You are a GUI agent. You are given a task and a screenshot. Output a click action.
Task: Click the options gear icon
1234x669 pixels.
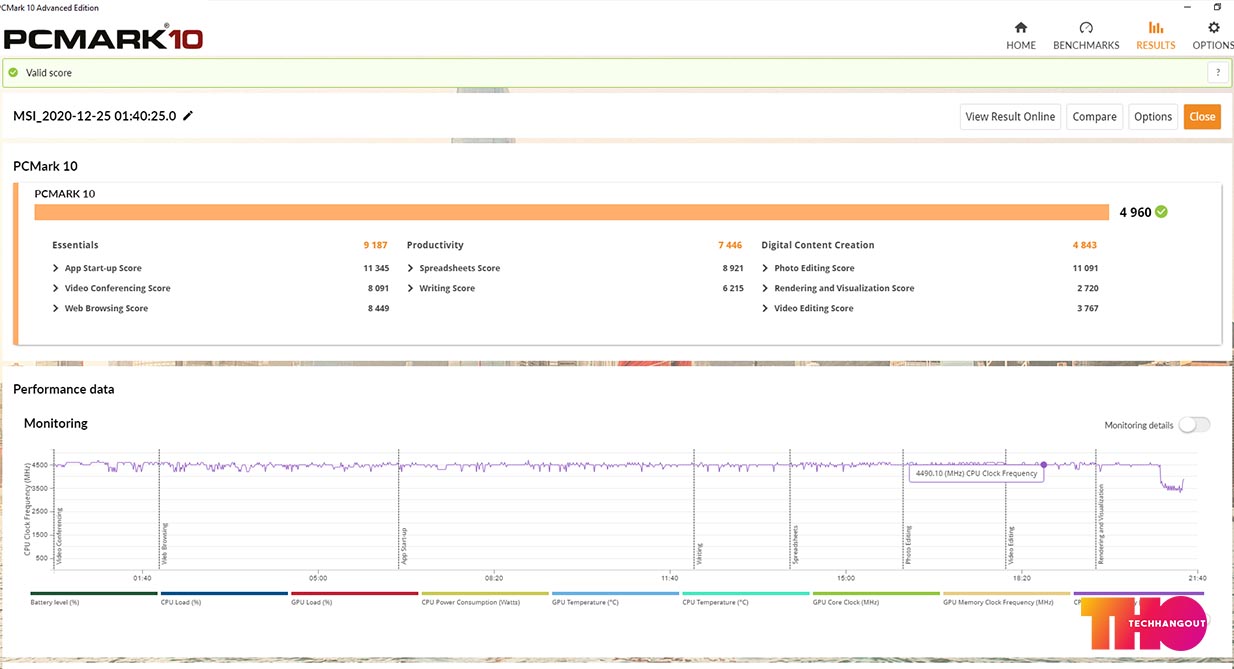[1213, 28]
